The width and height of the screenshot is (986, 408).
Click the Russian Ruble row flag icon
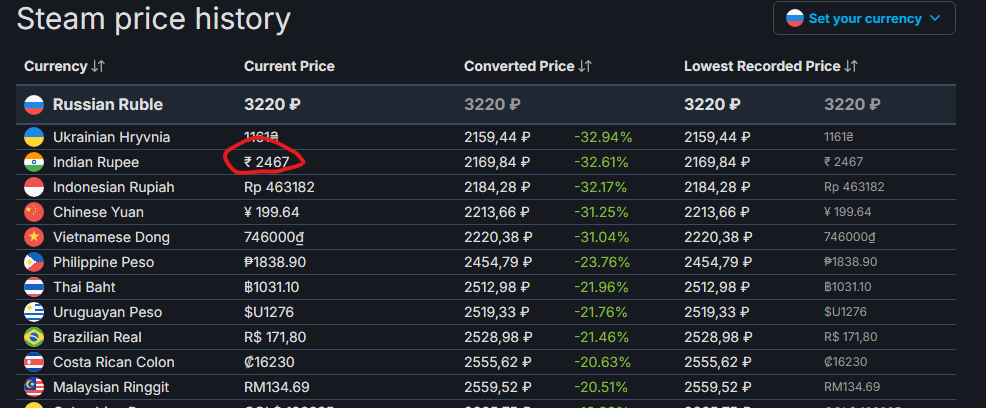34,104
